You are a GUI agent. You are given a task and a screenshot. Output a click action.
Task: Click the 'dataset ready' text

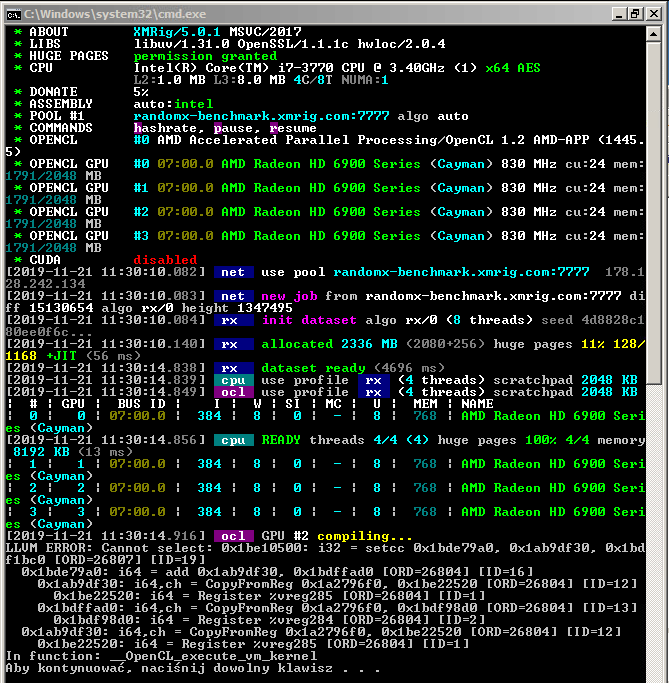(313, 368)
